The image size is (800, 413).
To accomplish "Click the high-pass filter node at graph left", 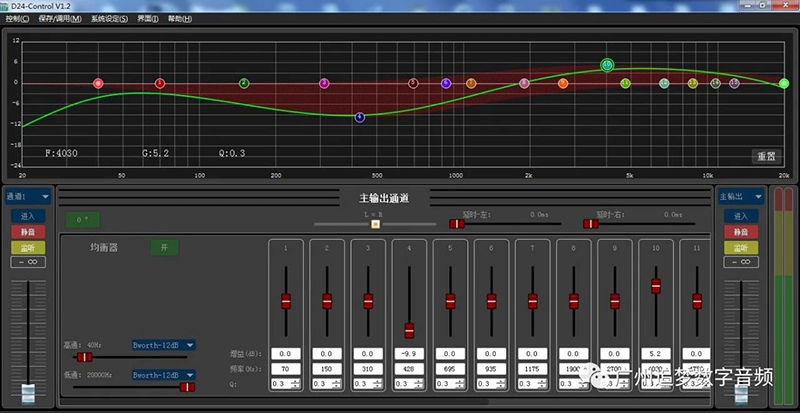I will [x=98, y=83].
